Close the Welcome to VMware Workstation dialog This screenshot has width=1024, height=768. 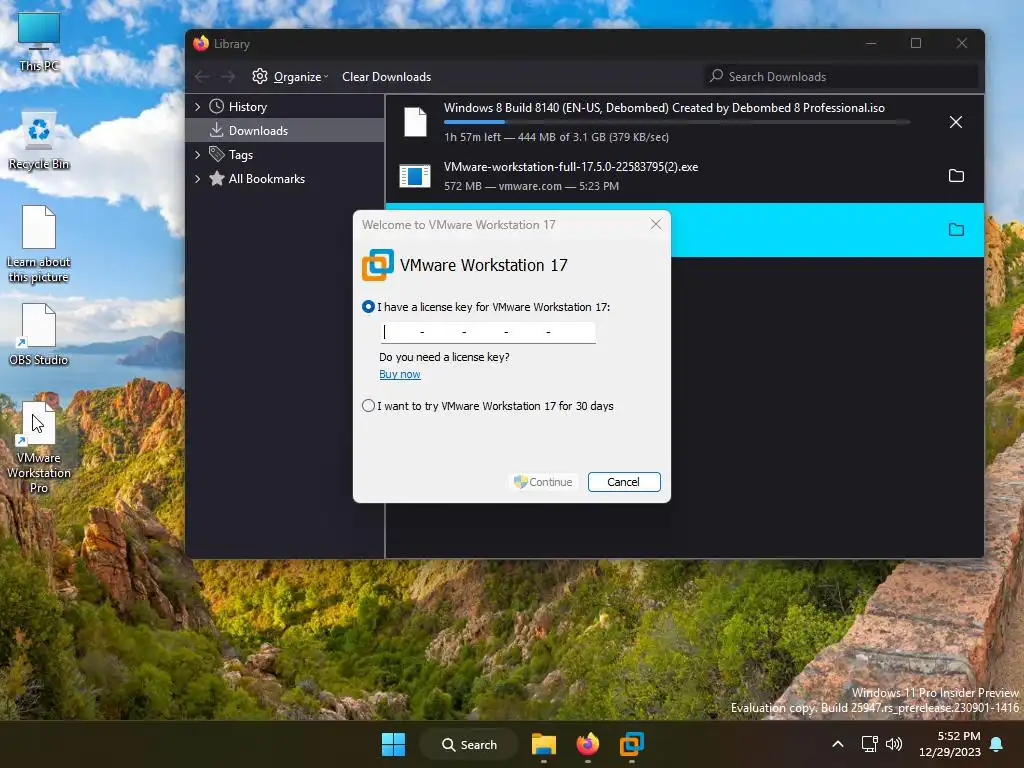coord(656,225)
